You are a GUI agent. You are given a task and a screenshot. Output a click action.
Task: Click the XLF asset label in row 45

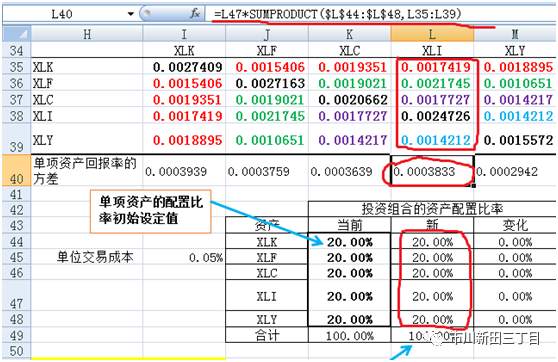(267, 257)
